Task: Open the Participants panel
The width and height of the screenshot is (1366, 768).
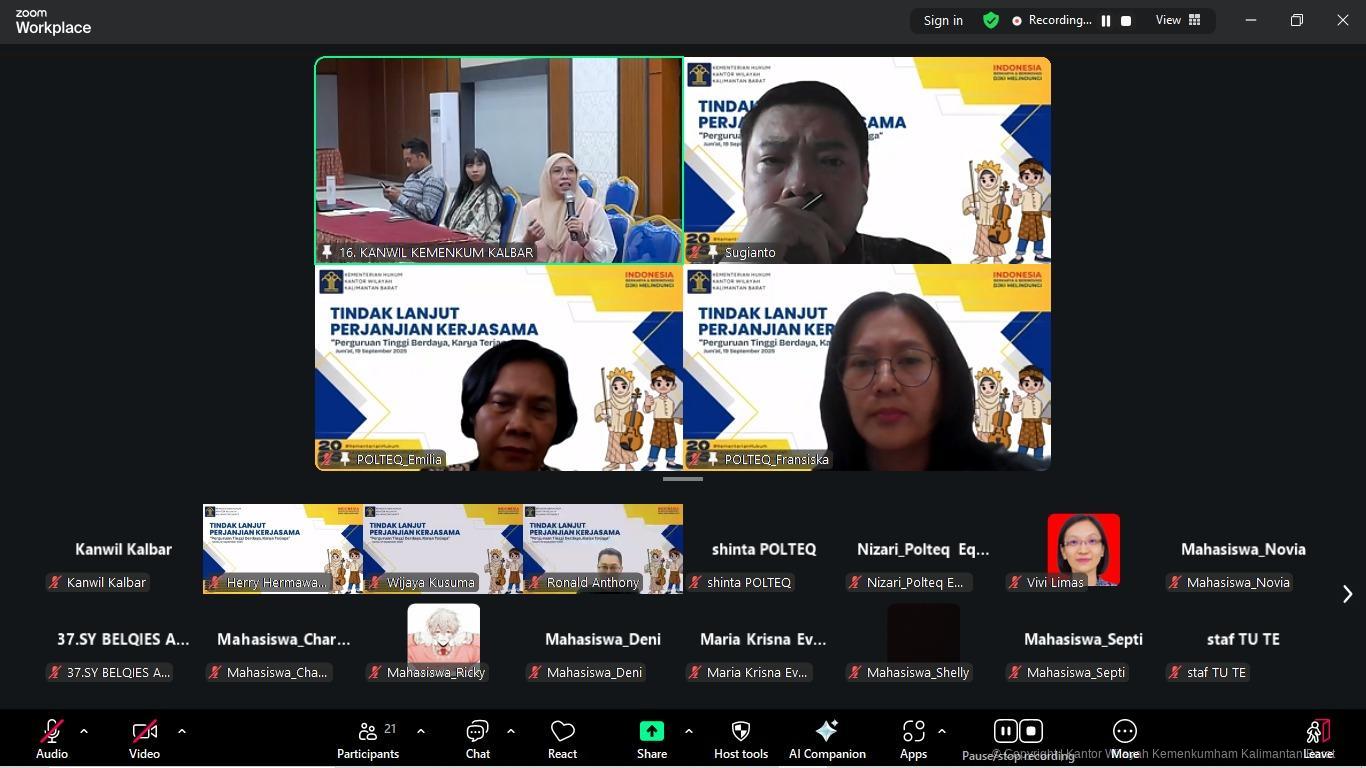Action: (368, 739)
